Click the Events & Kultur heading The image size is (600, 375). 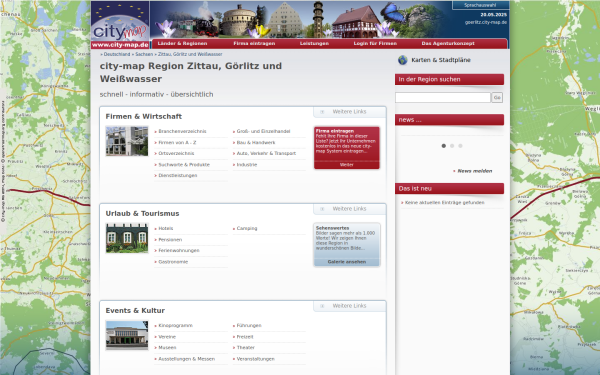point(135,311)
